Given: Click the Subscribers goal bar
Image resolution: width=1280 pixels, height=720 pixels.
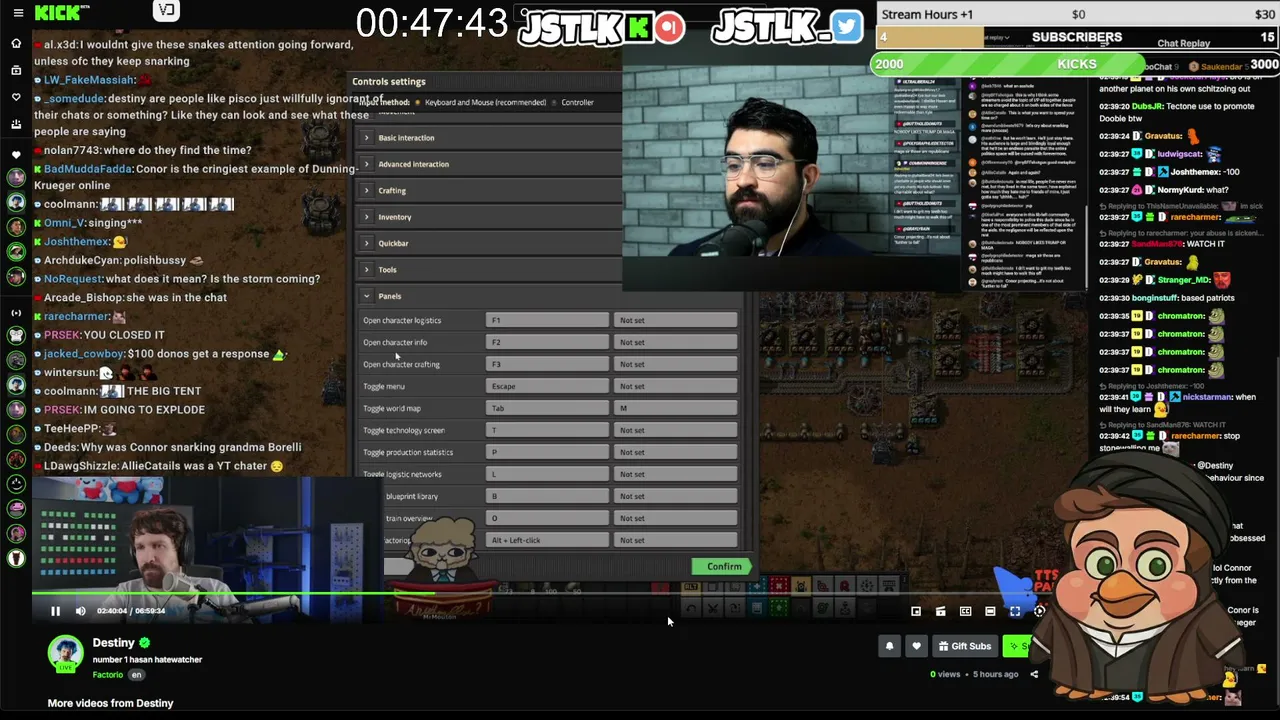Looking at the screenshot, I should [x=1077, y=37].
